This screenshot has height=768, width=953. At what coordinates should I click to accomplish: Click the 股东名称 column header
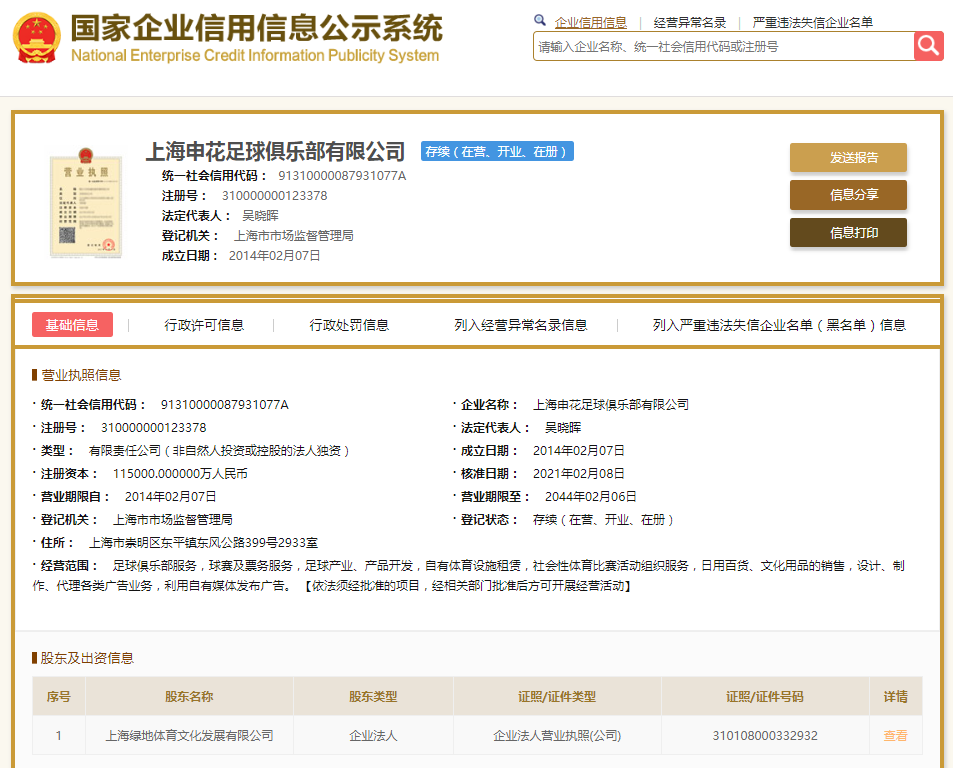click(x=189, y=696)
